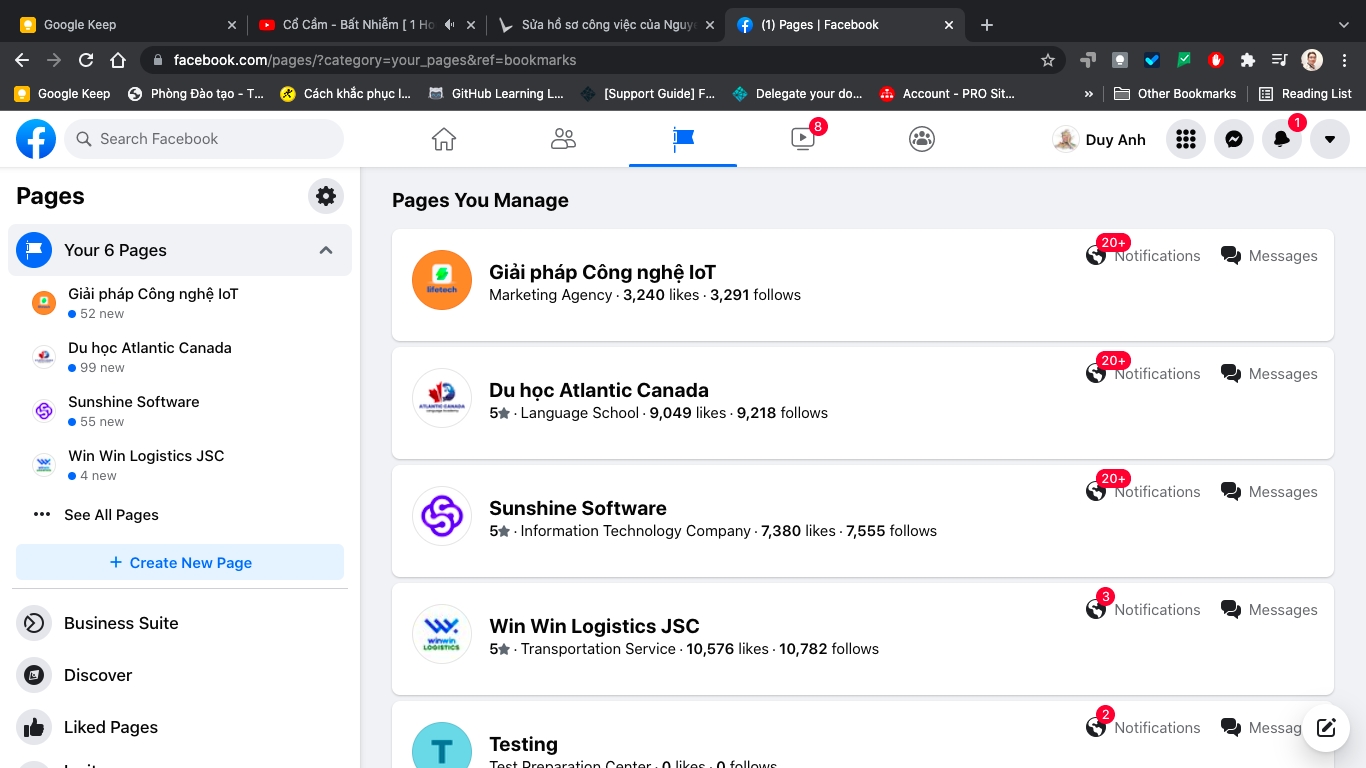Bookmark this page with the star icon
The width and height of the screenshot is (1366, 768).
1048,60
